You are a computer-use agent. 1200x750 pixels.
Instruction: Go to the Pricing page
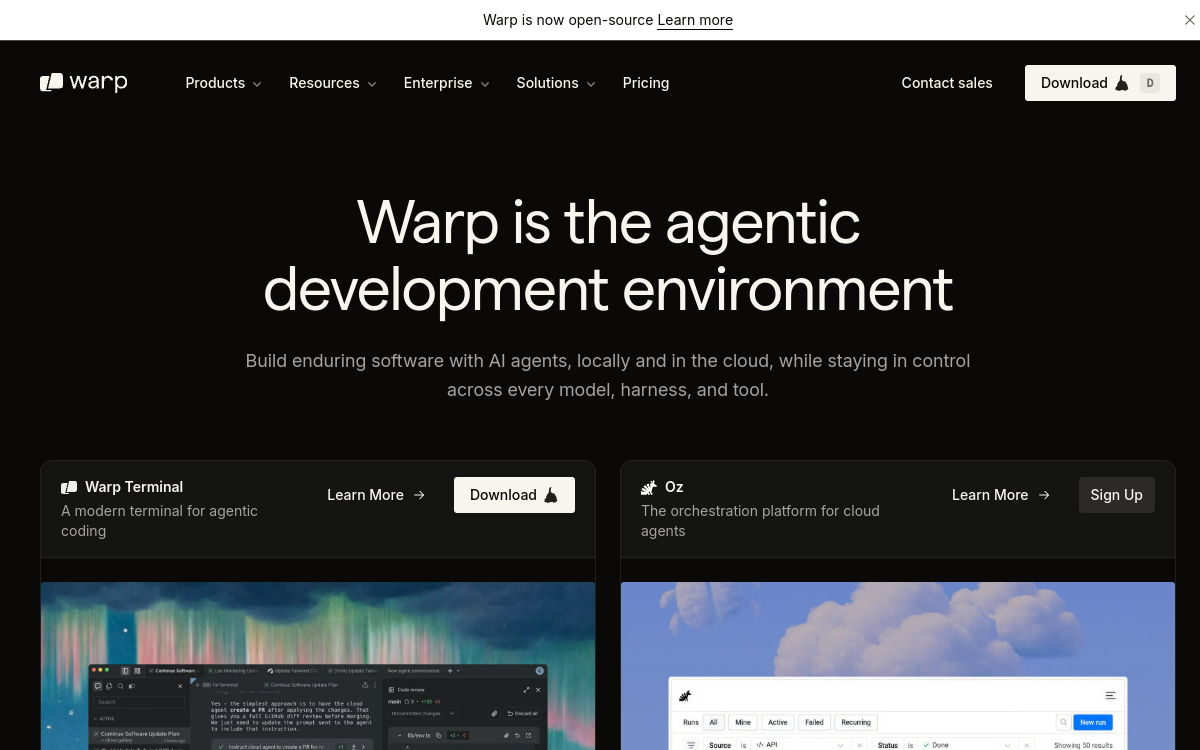coord(646,83)
